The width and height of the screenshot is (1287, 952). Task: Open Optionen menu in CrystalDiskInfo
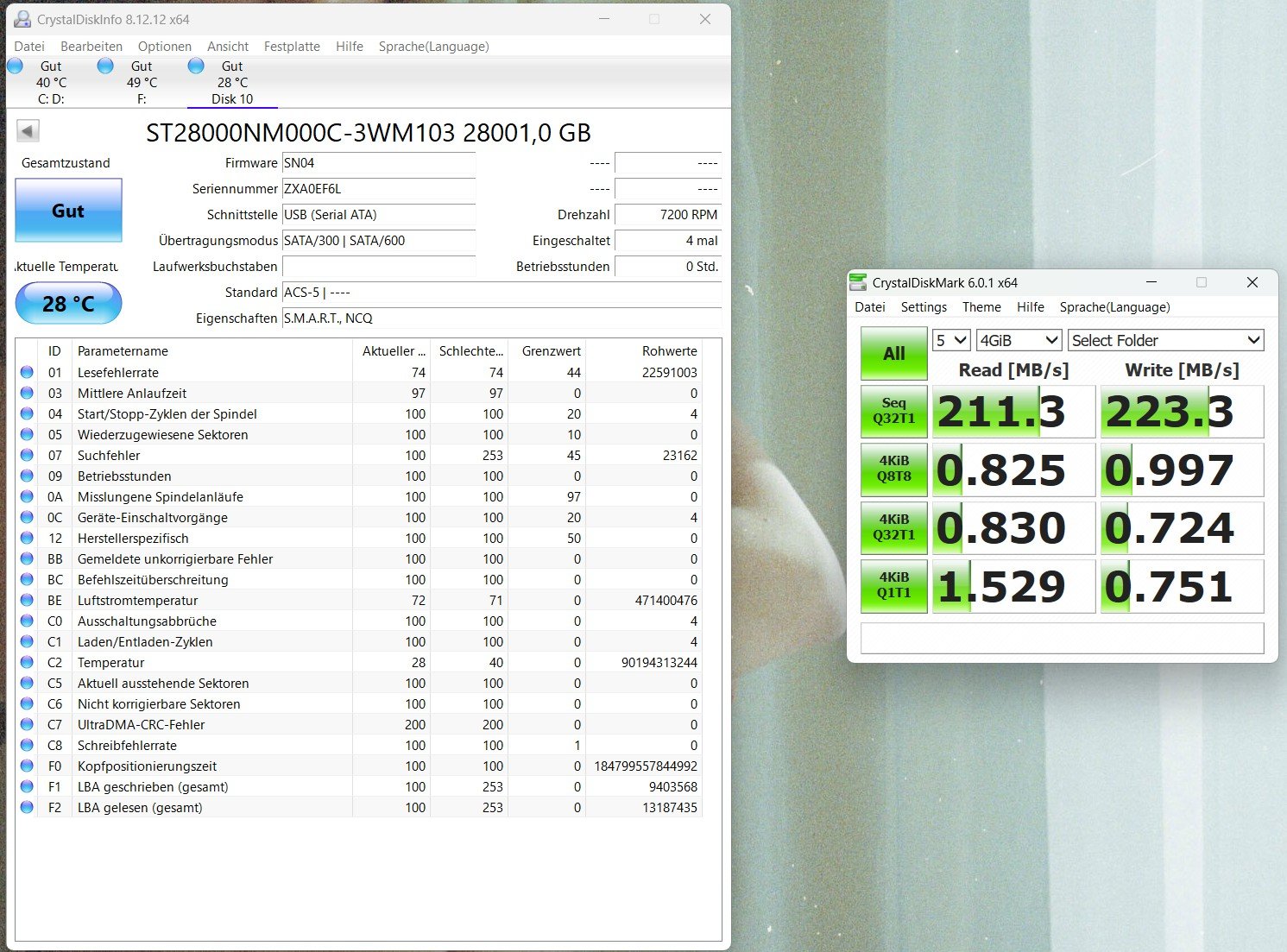(165, 47)
